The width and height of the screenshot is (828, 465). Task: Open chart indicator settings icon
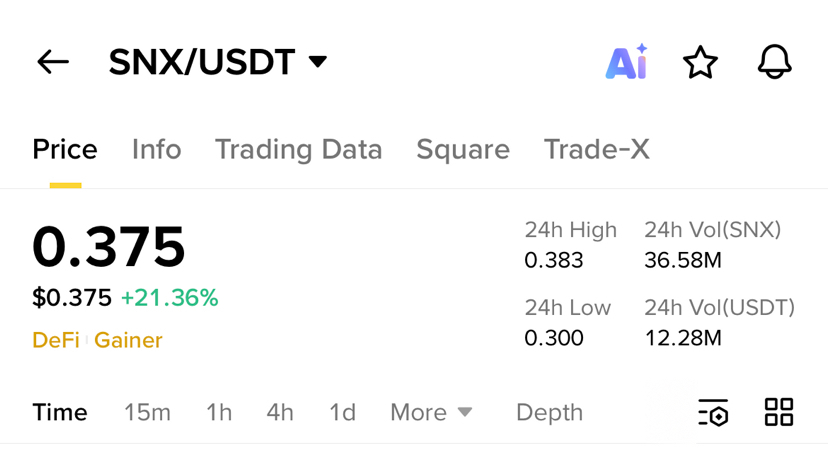(x=713, y=412)
